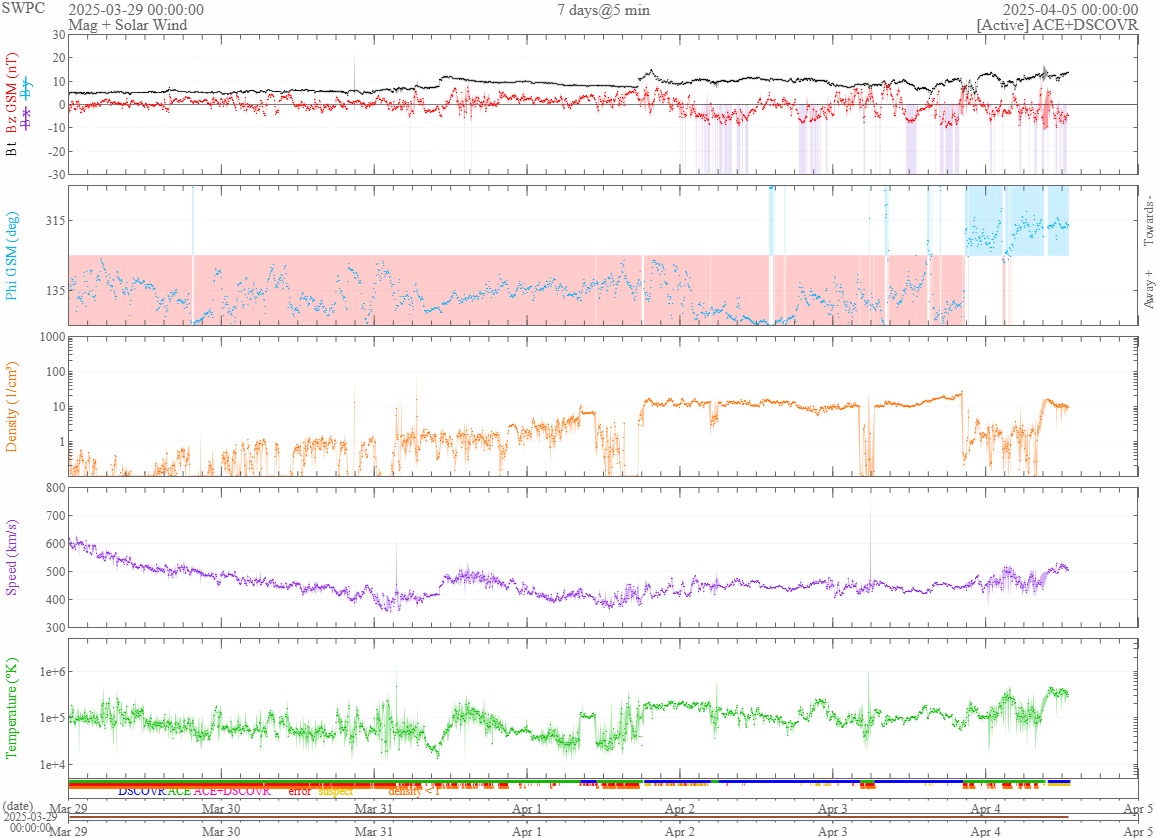
Task: Click the red error legend entry
Action: pos(300,791)
